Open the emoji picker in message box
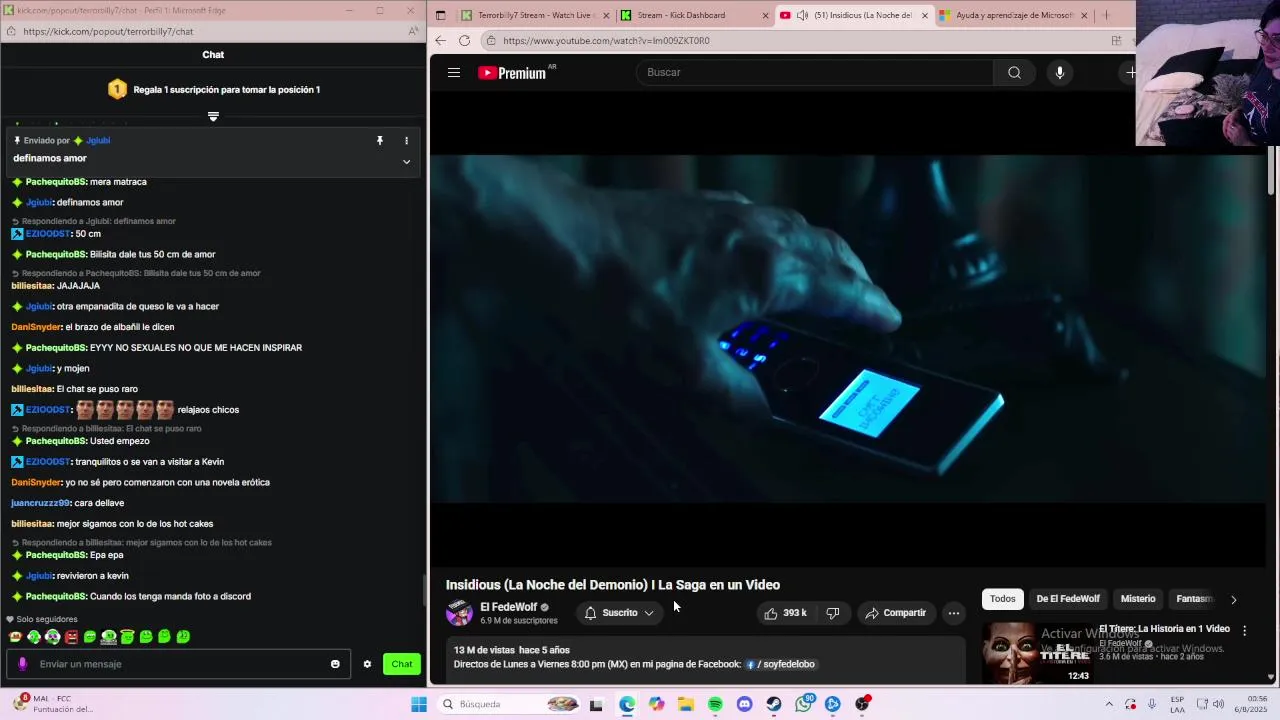The height and width of the screenshot is (720, 1280). pos(335,664)
